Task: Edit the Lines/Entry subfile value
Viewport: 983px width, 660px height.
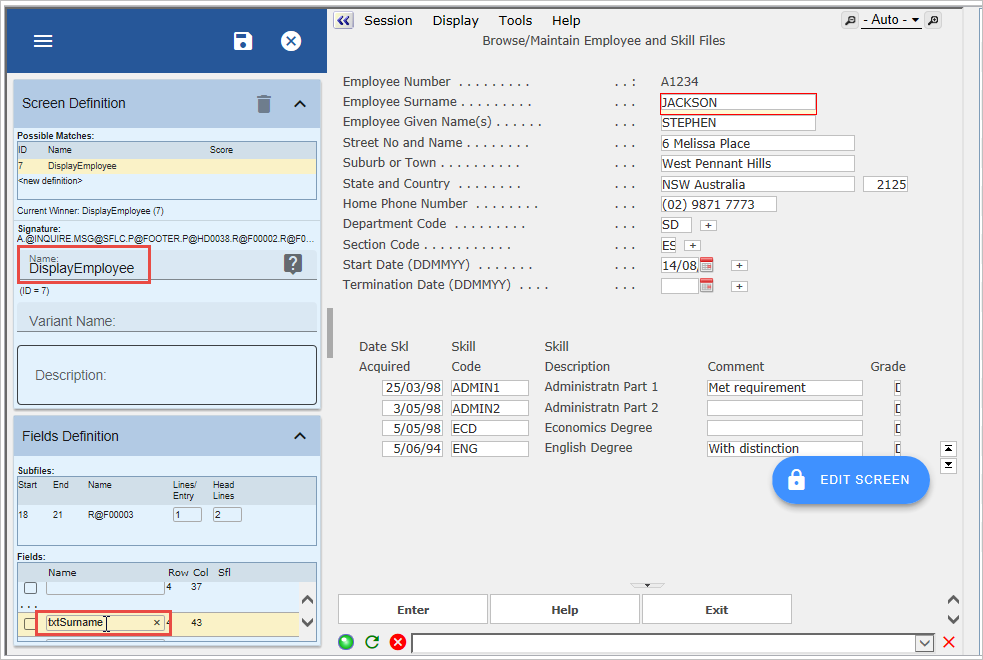Action: [x=187, y=515]
